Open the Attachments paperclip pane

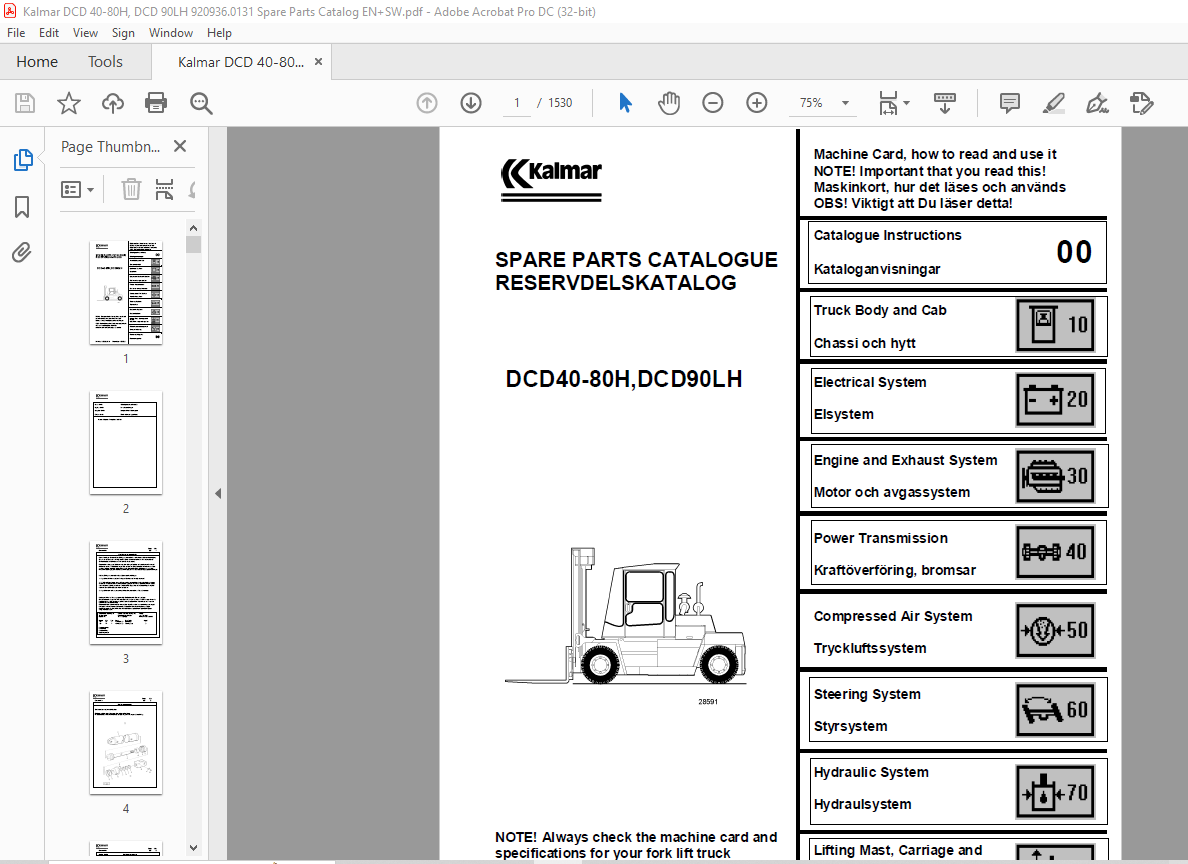(22, 252)
